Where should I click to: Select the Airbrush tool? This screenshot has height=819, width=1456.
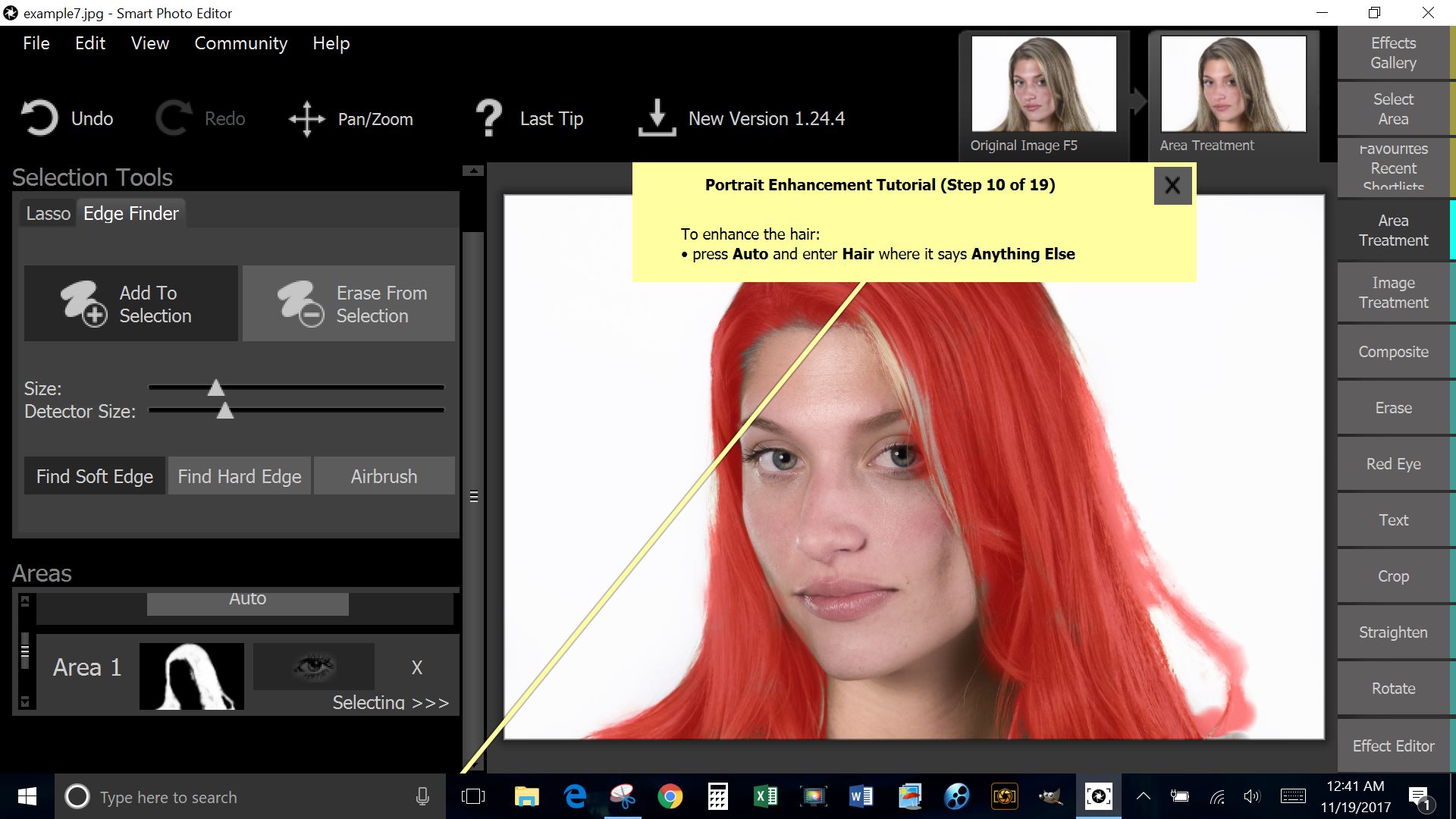[383, 476]
